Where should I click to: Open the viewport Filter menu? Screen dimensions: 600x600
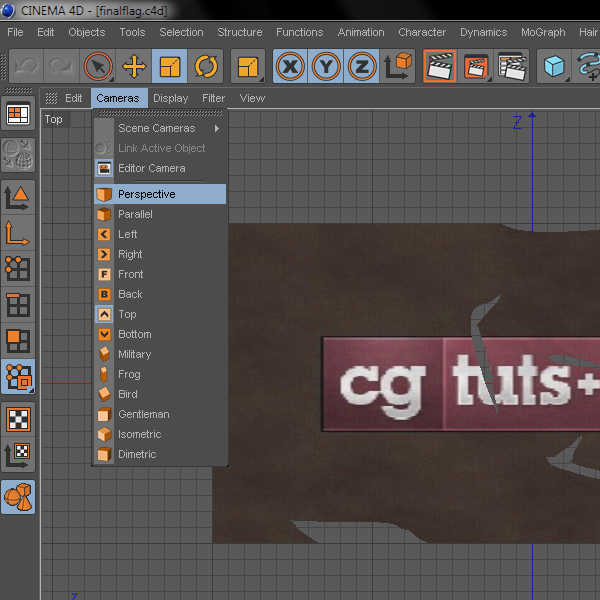point(214,98)
